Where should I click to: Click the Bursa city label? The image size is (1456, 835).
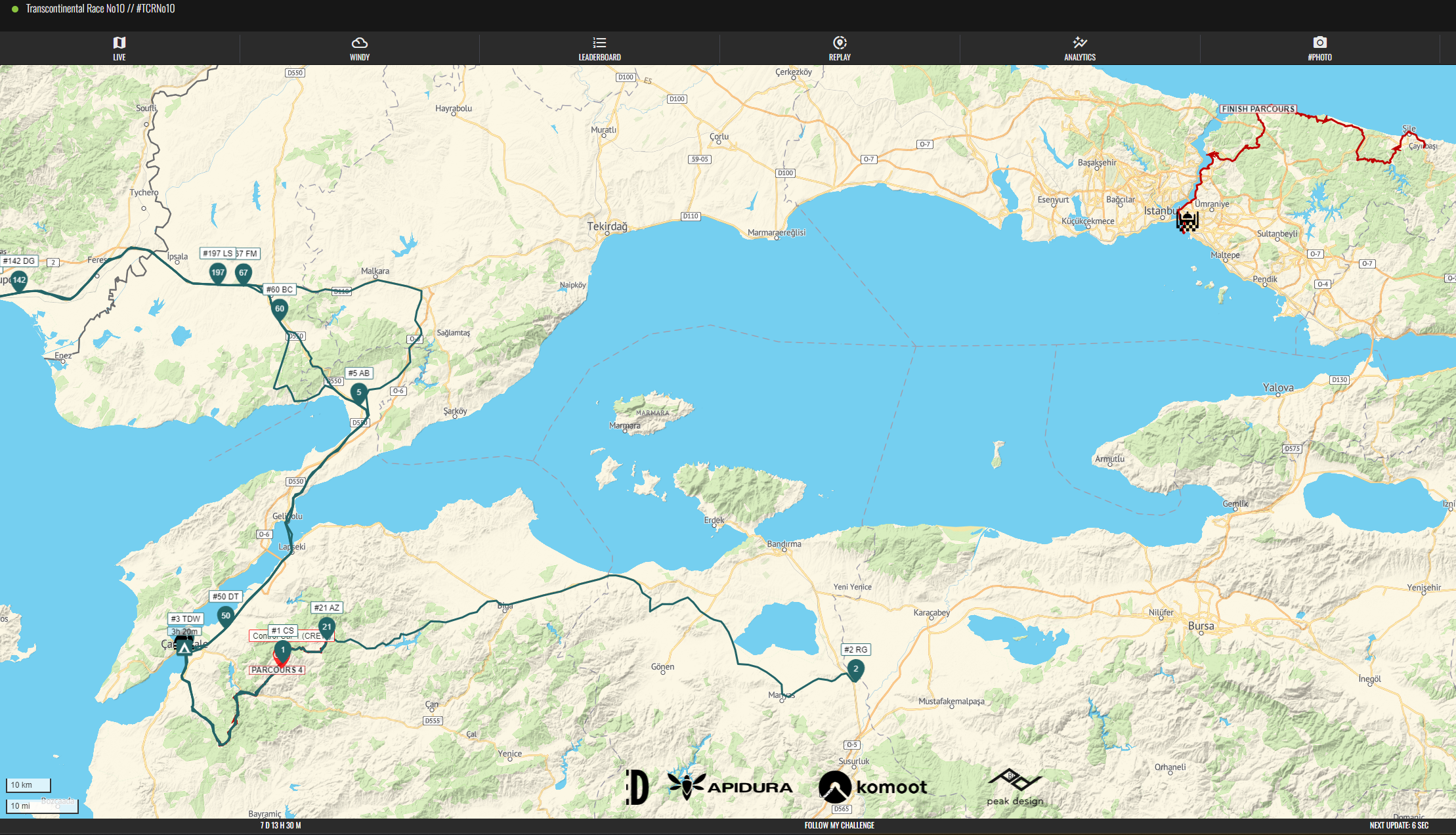point(1201,626)
